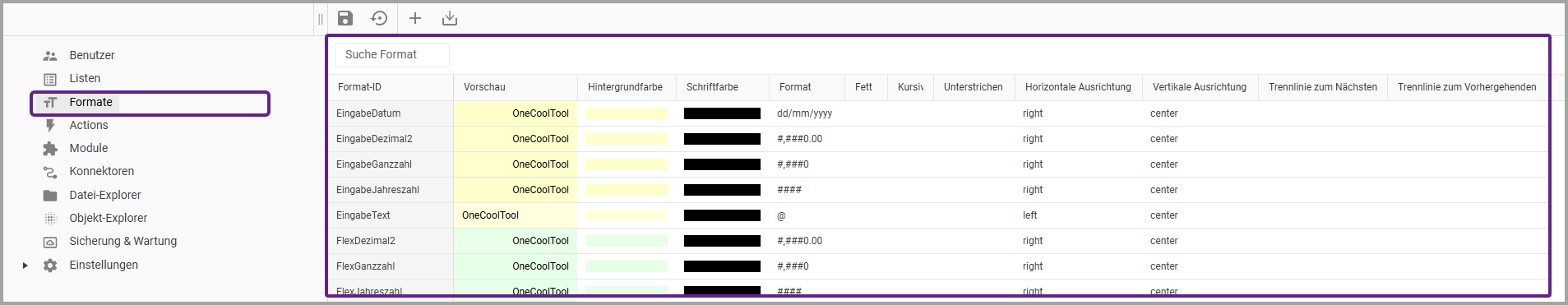Pick font color swatch for EingabeText

click(722, 215)
